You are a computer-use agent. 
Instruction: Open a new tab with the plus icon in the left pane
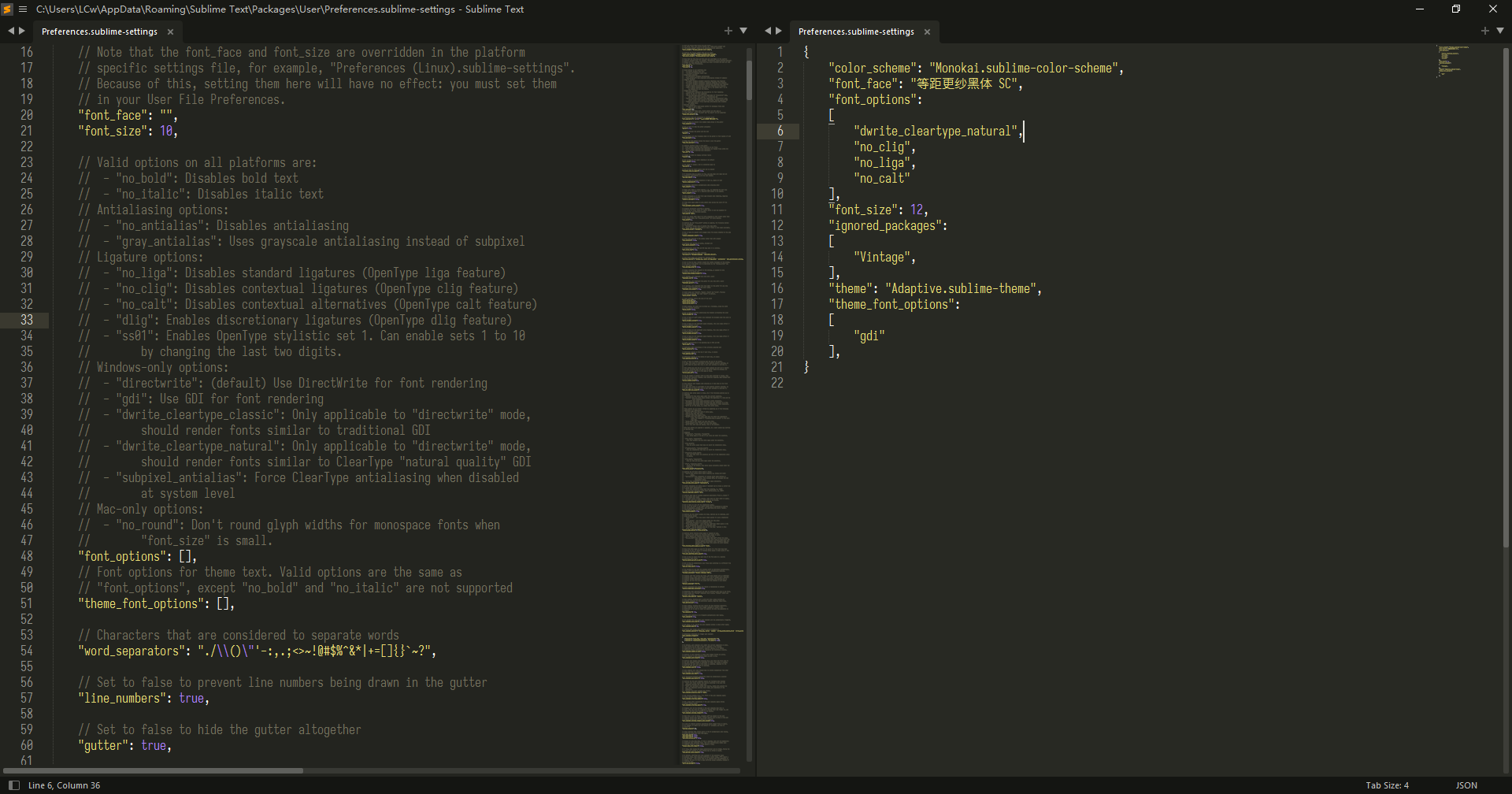[x=728, y=30]
